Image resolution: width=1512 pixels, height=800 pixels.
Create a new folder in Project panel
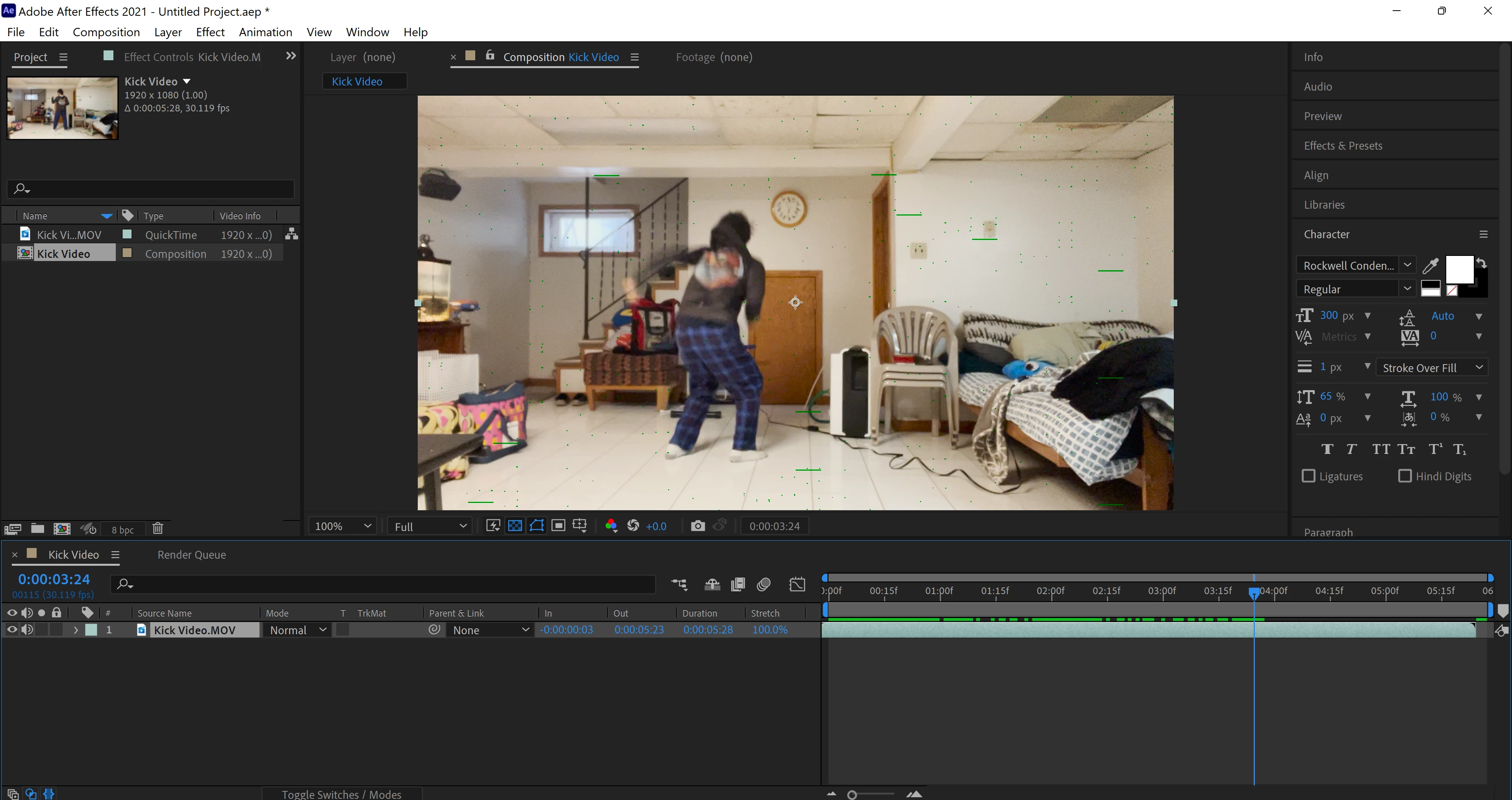tap(37, 529)
